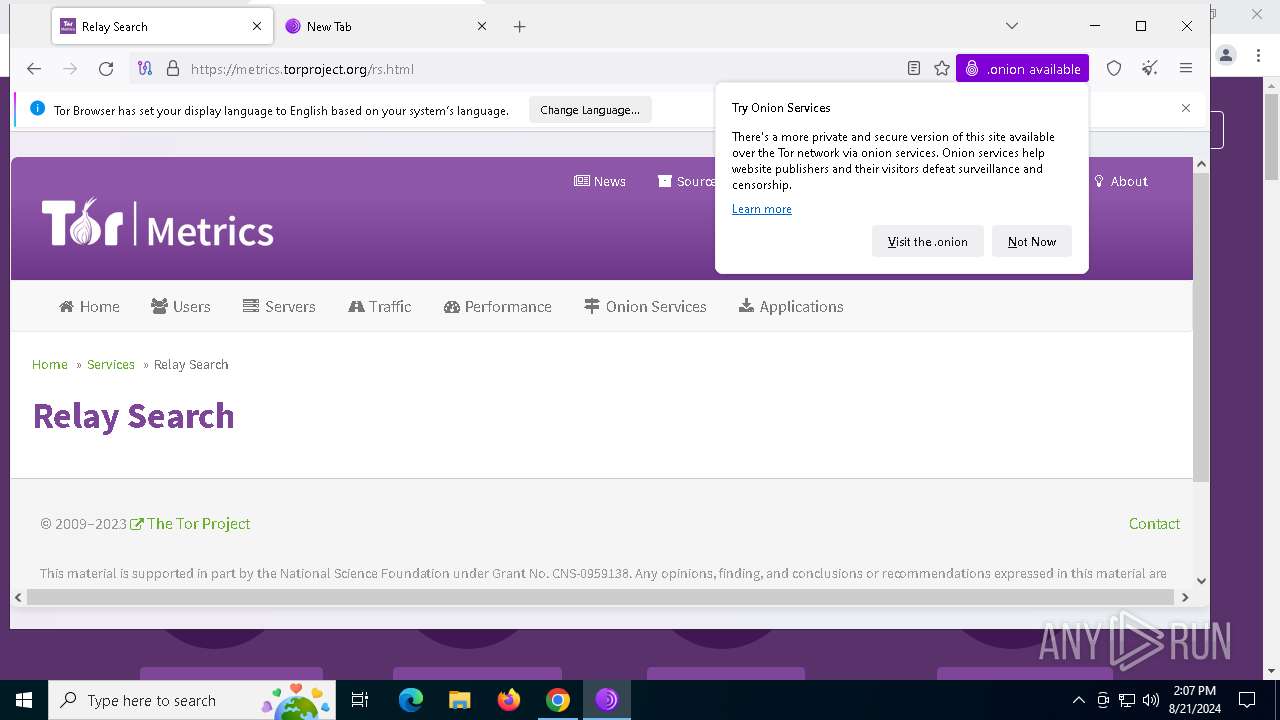Close the Relay Search tab
This screenshot has height=720, width=1280.
tap(257, 27)
